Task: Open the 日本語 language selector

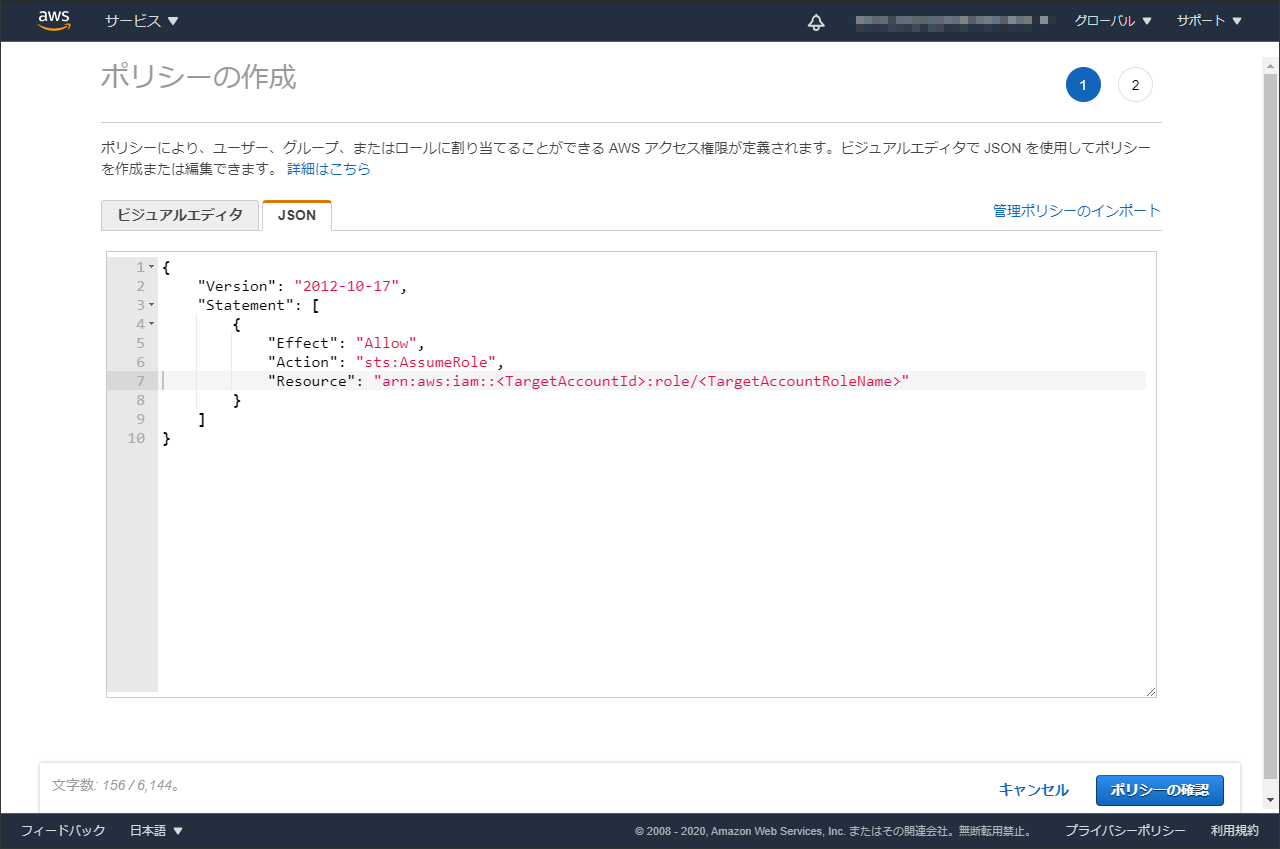Action: pyautogui.click(x=156, y=830)
